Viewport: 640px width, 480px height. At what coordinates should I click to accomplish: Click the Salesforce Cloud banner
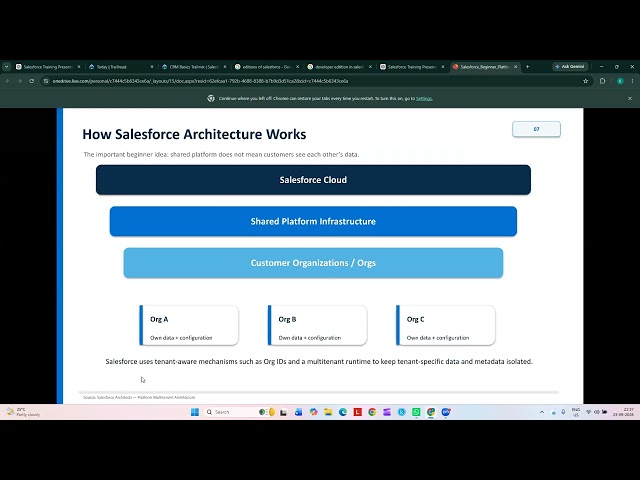(x=313, y=180)
